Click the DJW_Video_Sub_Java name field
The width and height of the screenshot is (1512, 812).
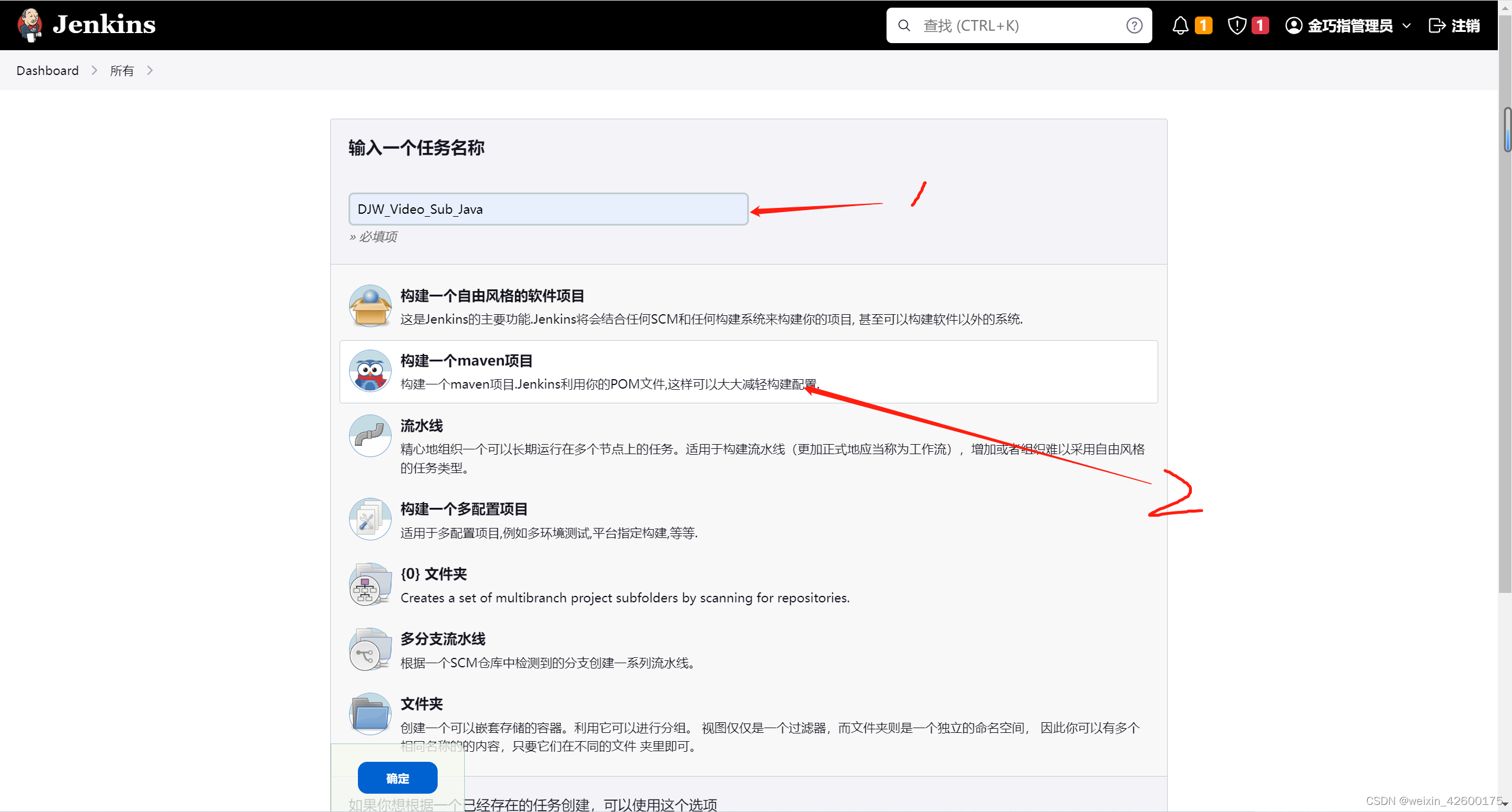tap(548, 209)
